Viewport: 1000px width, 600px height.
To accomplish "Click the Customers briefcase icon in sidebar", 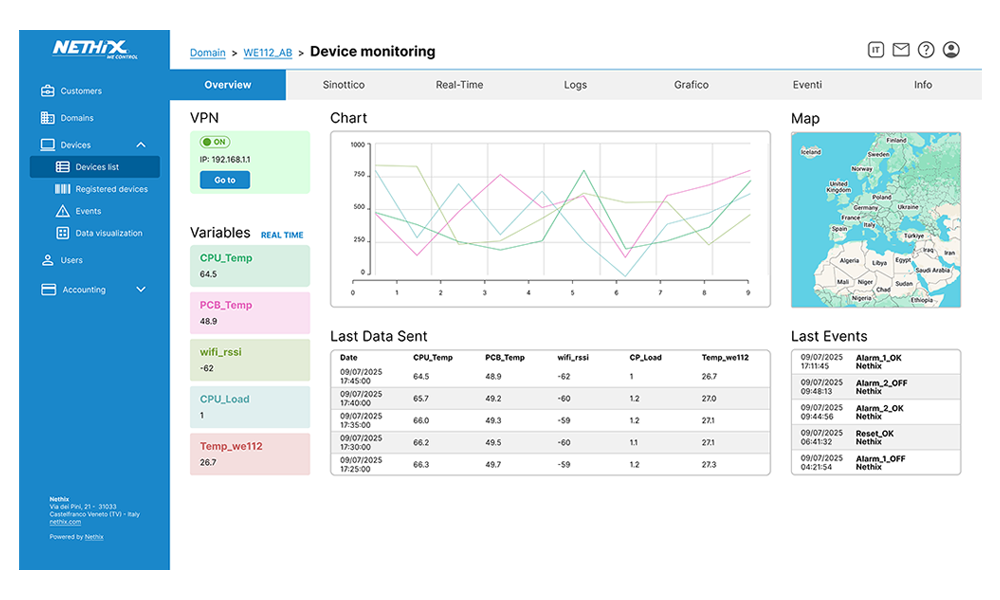I will (x=48, y=91).
